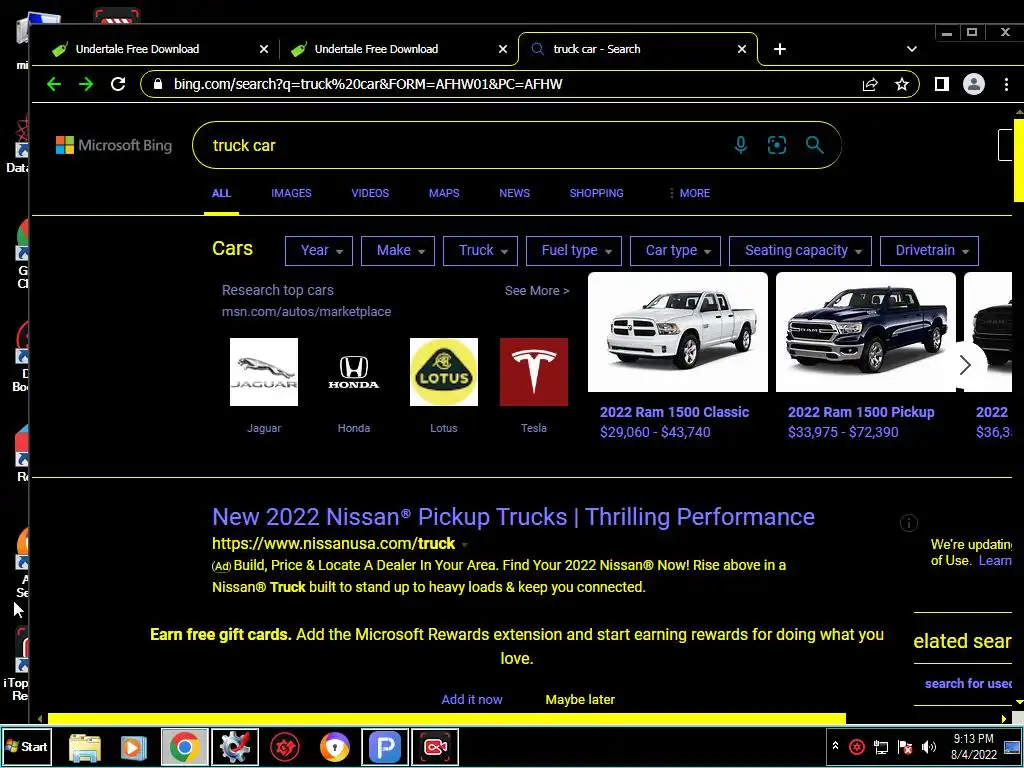Expand the Truck filter dropdown
Viewport: 1024px width, 768px height.
(480, 251)
